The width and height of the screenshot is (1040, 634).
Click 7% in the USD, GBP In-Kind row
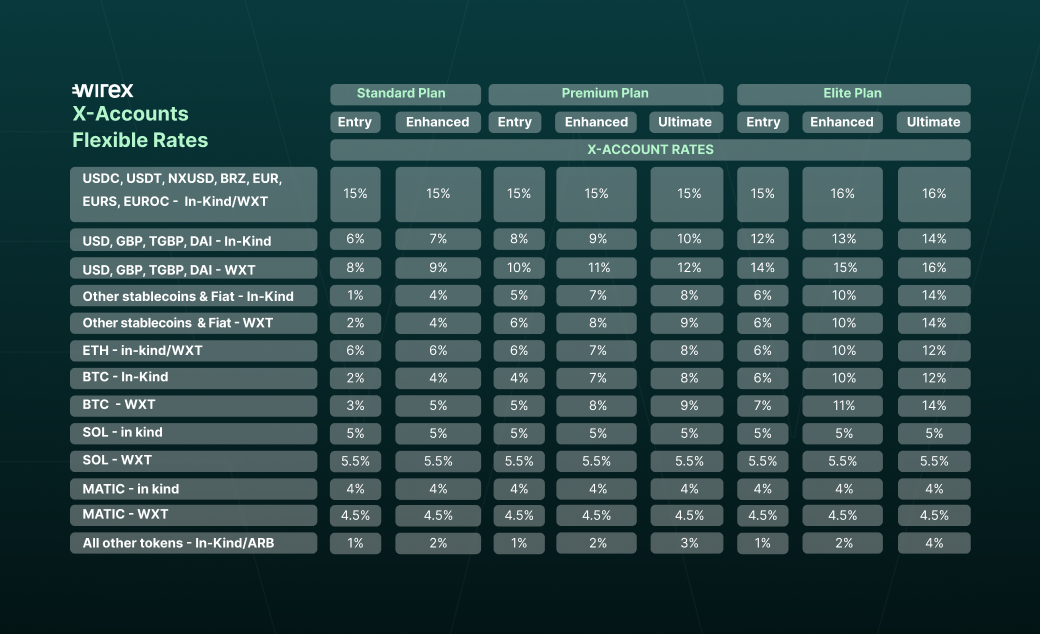click(438, 239)
